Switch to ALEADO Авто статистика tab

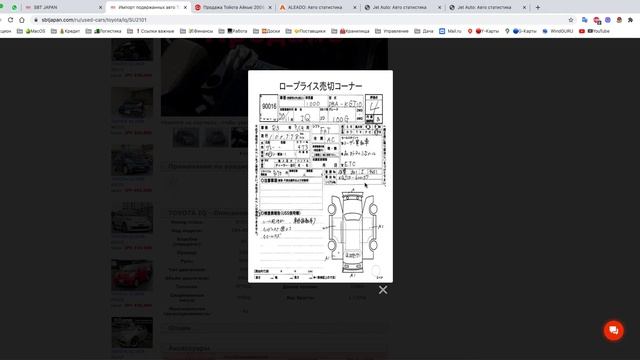tap(318, 7)
